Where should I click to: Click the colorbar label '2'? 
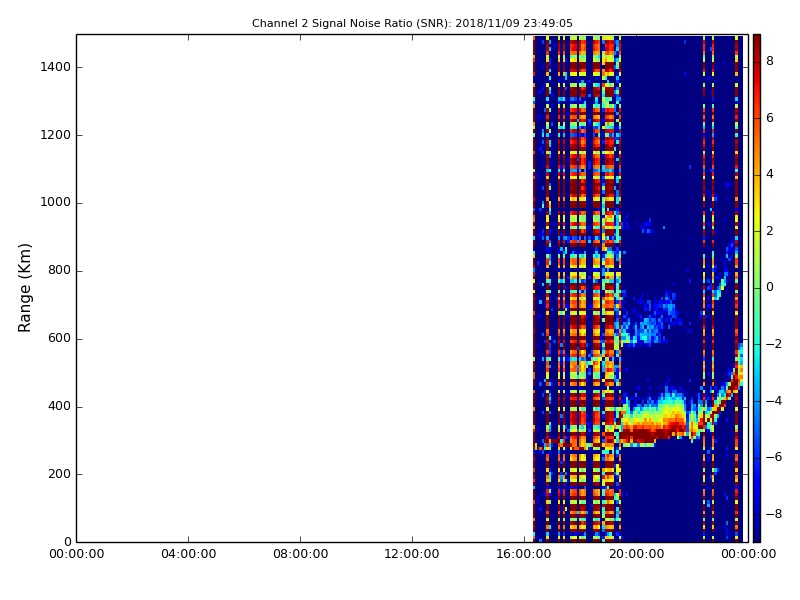click(x=770, y=231)
